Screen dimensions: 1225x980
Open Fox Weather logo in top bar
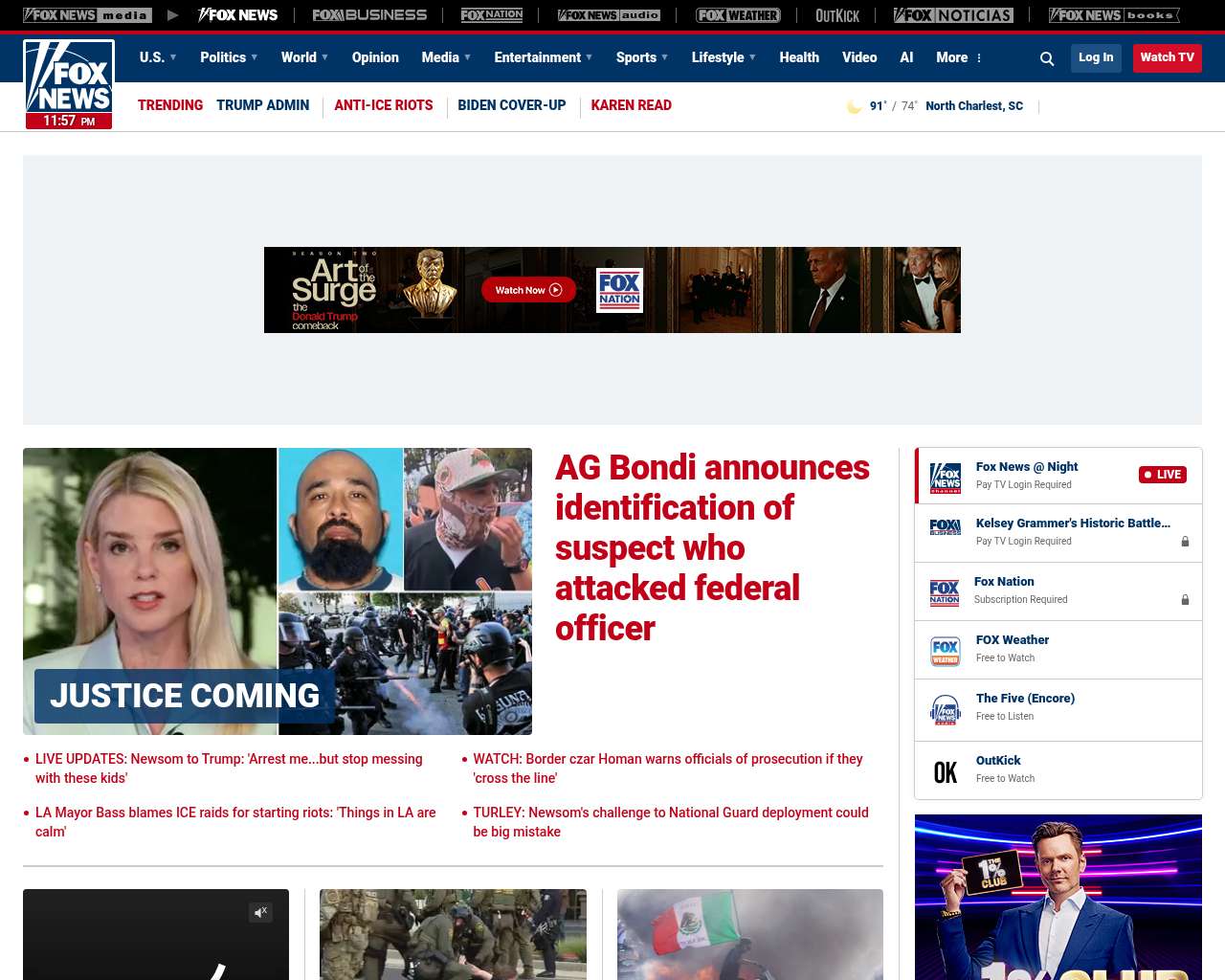(x=738, y=15)
